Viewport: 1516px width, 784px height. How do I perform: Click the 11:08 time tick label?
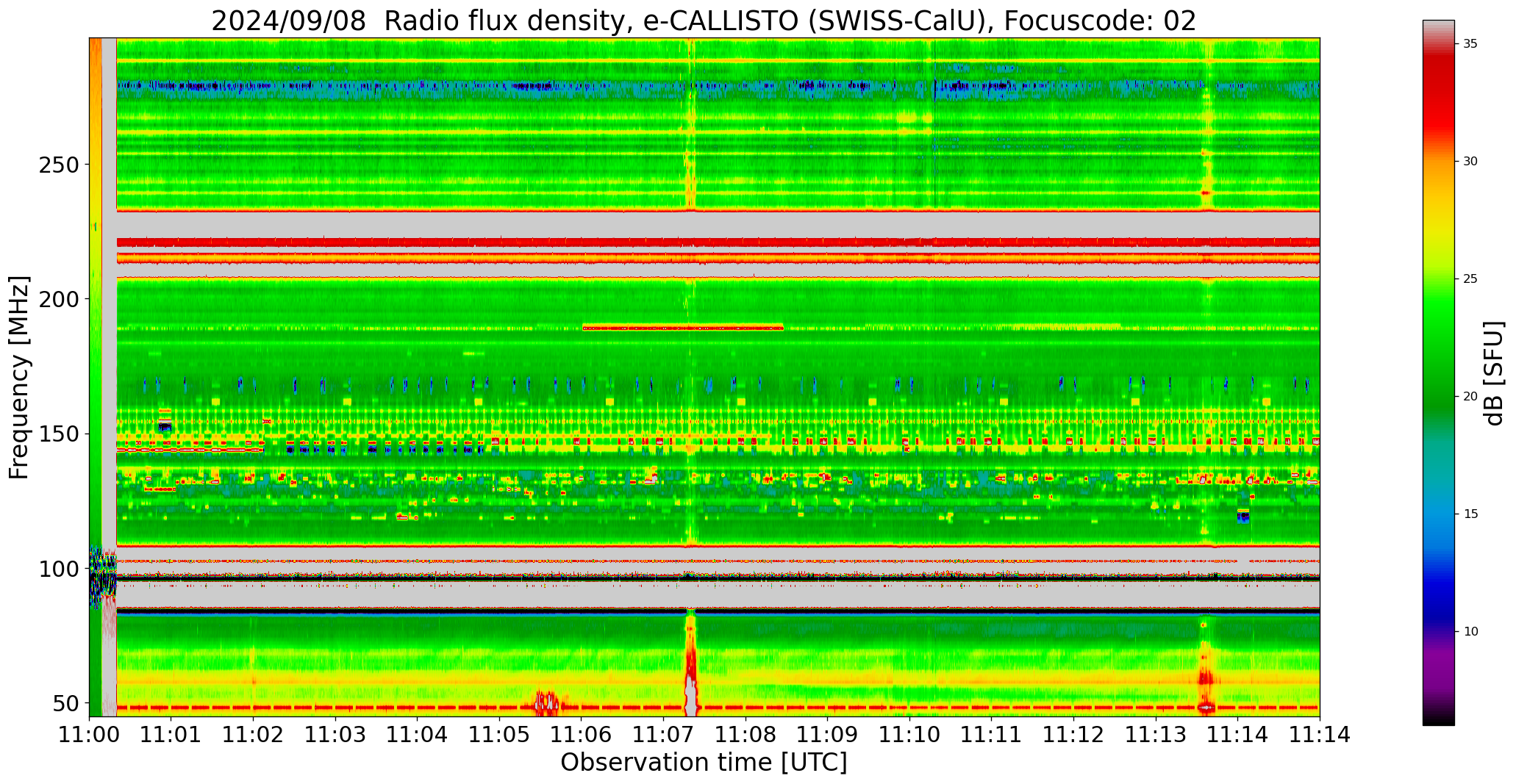click(746, 734)
